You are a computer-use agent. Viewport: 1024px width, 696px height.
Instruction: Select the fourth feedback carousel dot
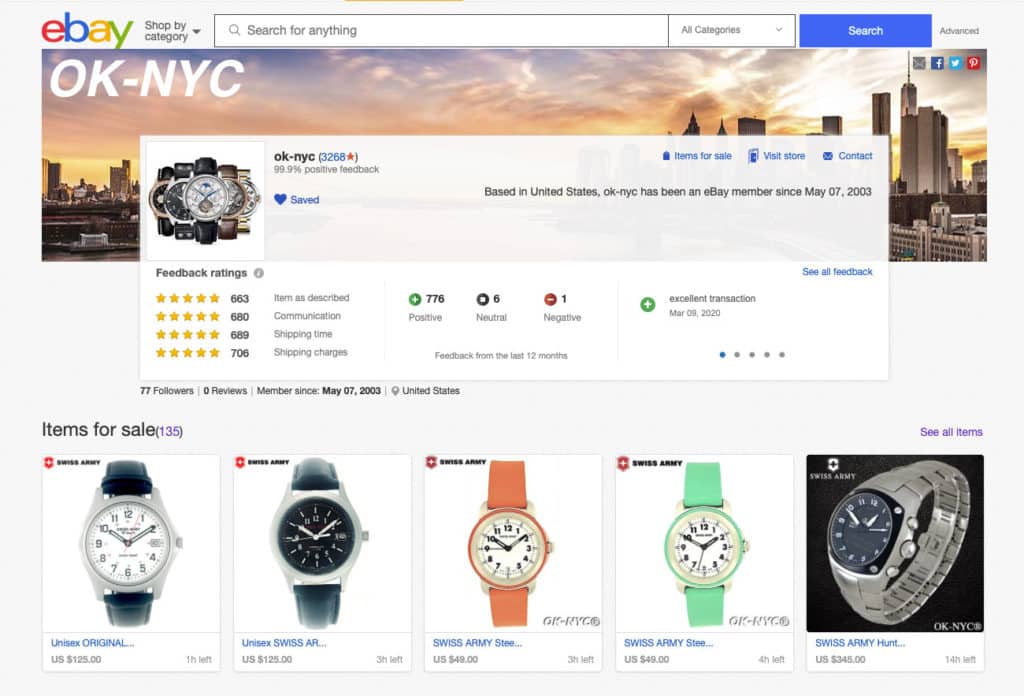click(767, 355)
